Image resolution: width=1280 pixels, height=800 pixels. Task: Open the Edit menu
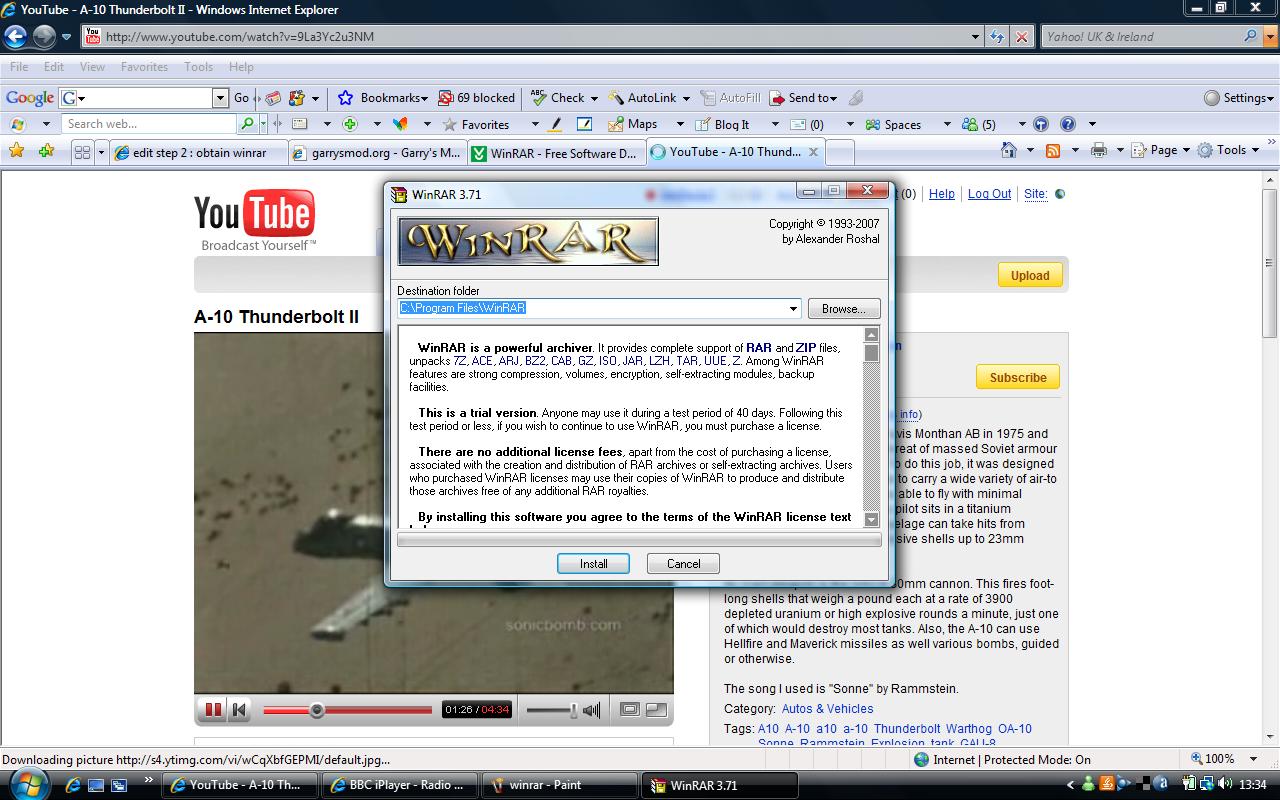[x=54, y=67]
